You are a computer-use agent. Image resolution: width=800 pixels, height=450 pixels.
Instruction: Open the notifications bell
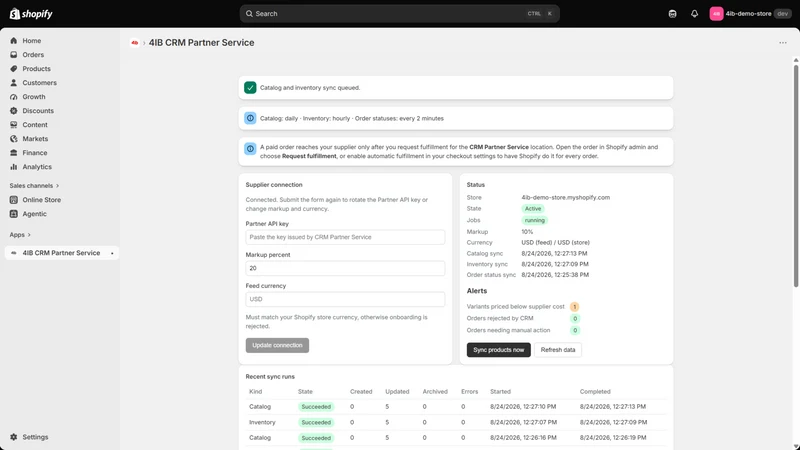click(x=694, y=14)
